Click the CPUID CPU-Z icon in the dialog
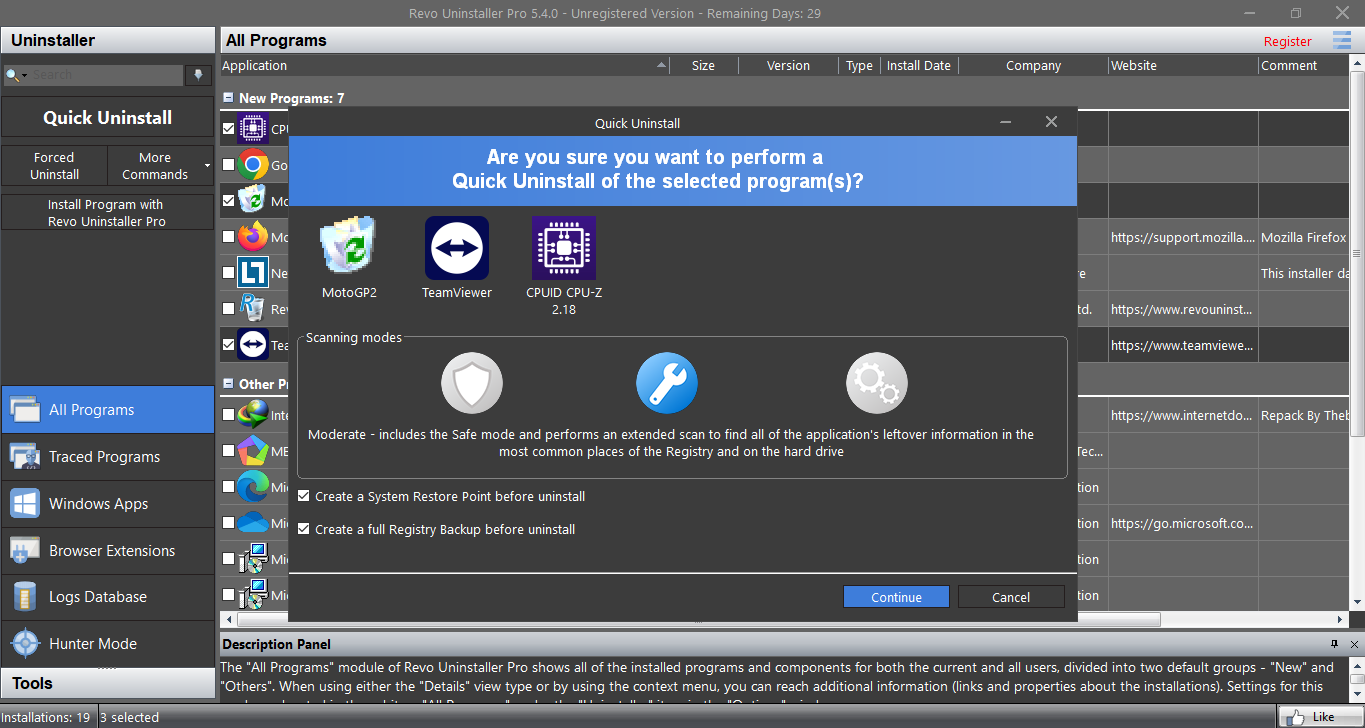 coord(564,248)
